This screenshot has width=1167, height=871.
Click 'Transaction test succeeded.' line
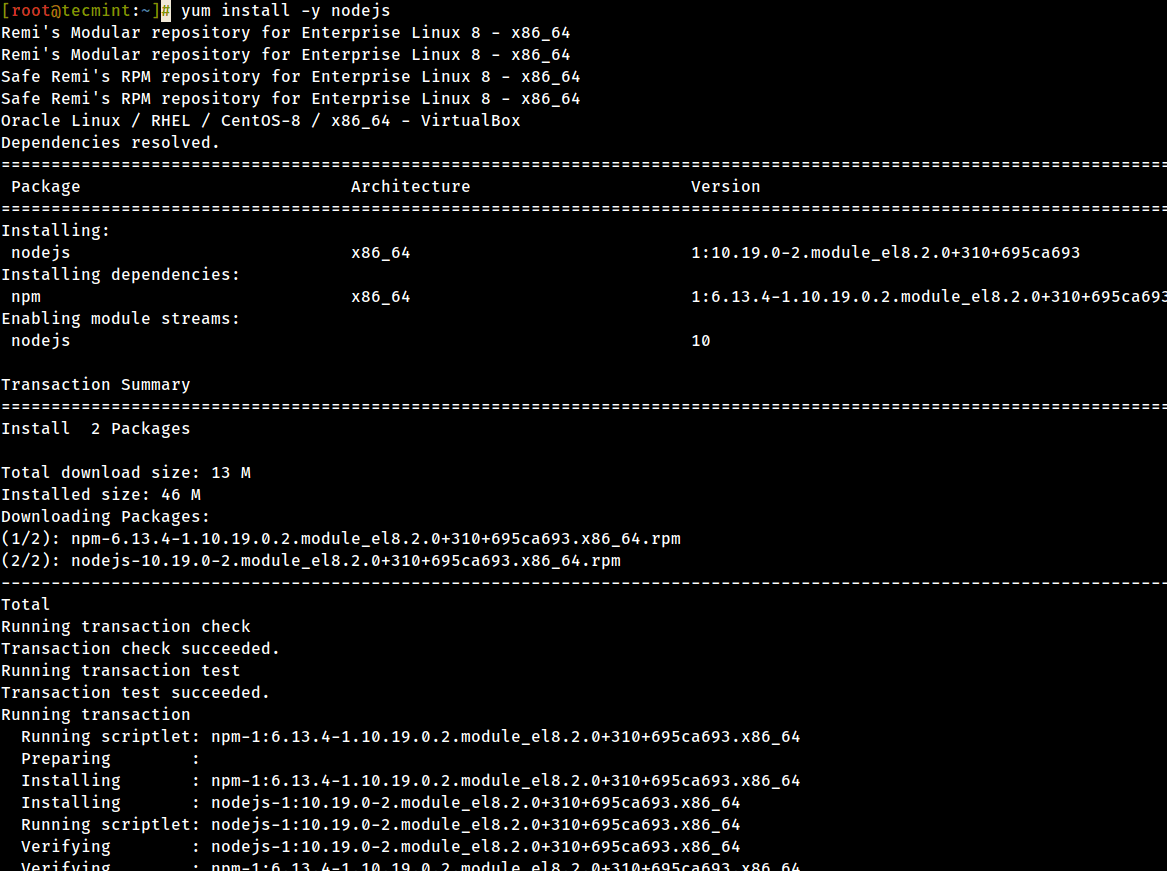coord(135,692)
